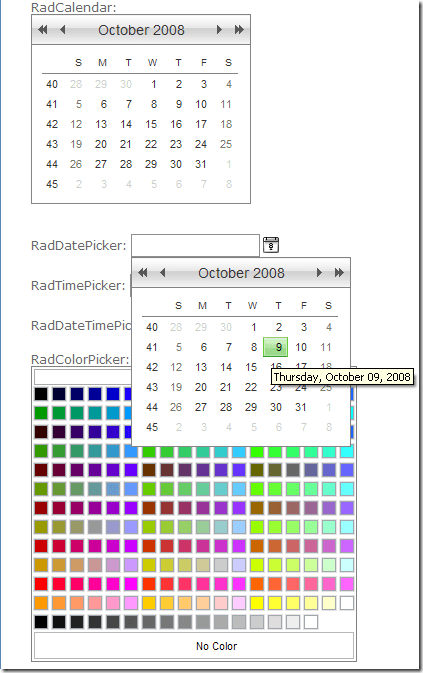423x673 pixels.
Task: Select Friday column header F in RadCalendar
Action: (x=204, y=63)
